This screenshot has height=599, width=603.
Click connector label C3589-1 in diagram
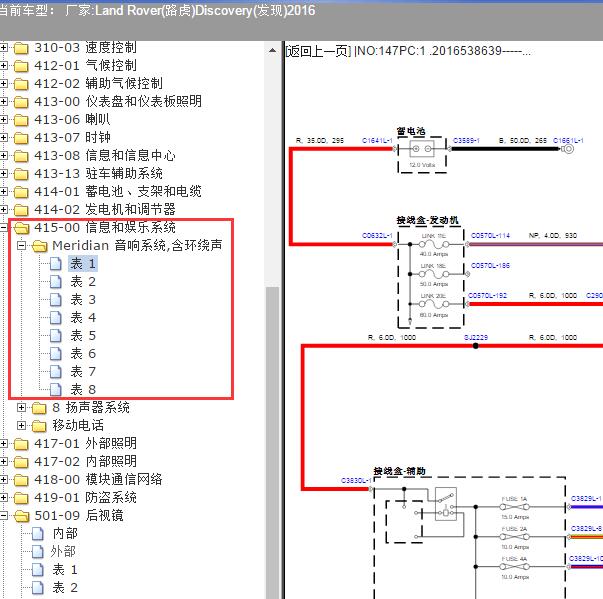click(466, 141)
